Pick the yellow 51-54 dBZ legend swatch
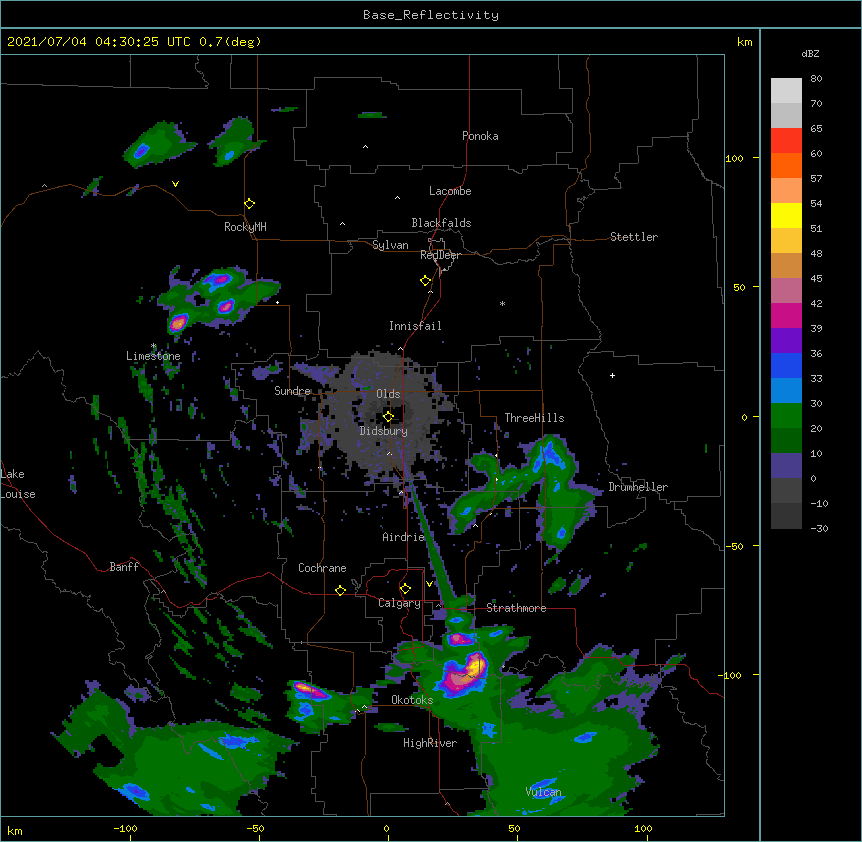 pos(786,215)
